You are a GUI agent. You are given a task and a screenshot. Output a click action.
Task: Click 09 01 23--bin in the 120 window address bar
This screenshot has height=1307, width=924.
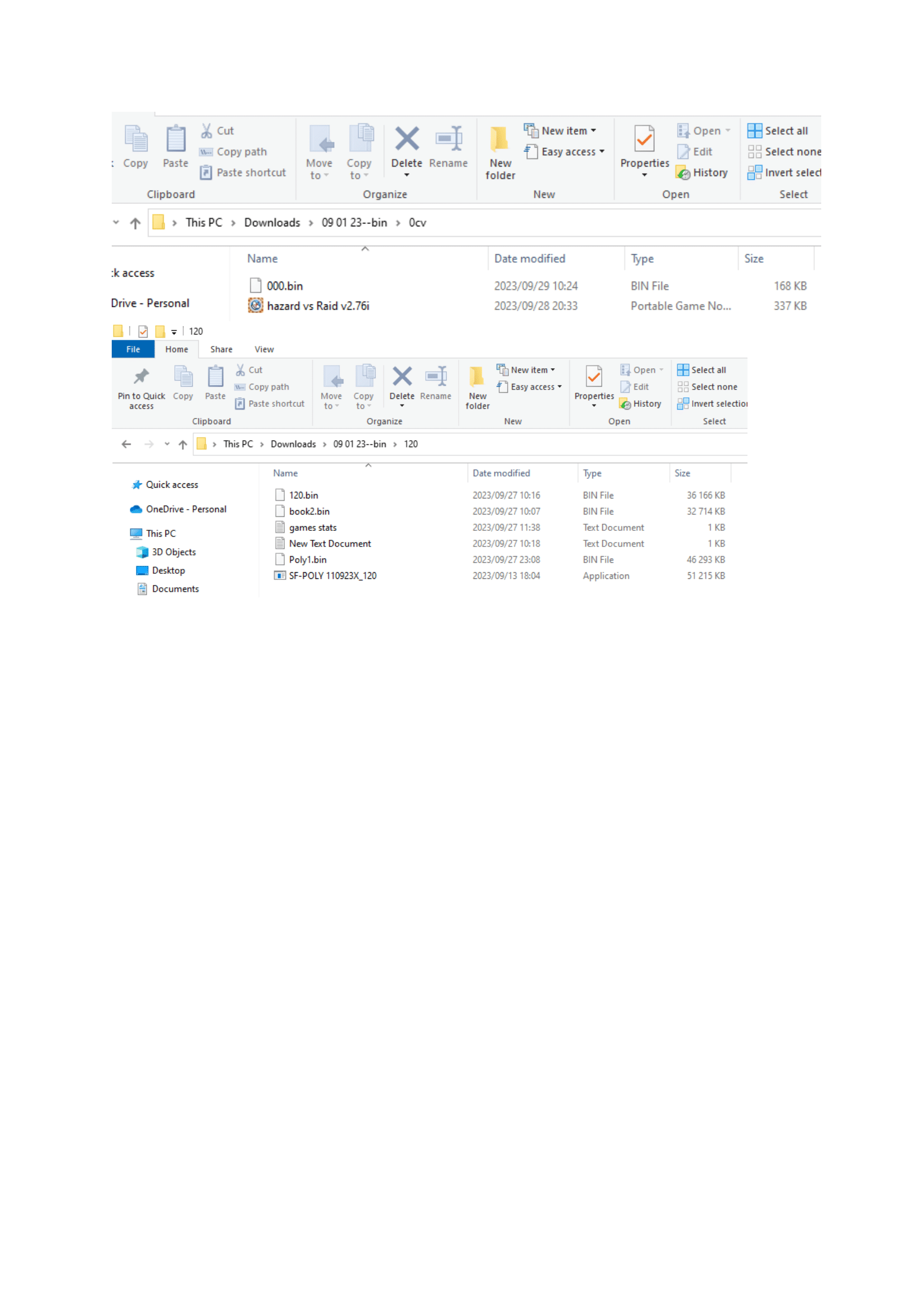[x=360, y=444]
